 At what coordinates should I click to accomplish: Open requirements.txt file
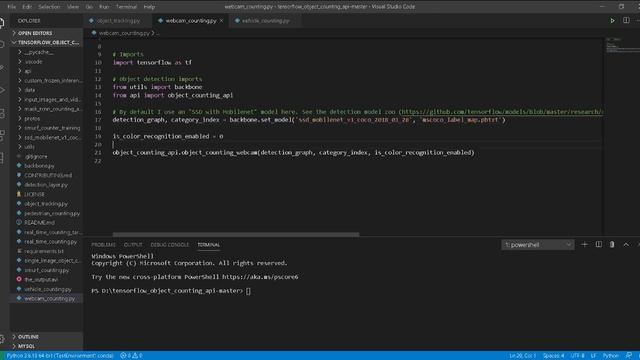(44, 251)
